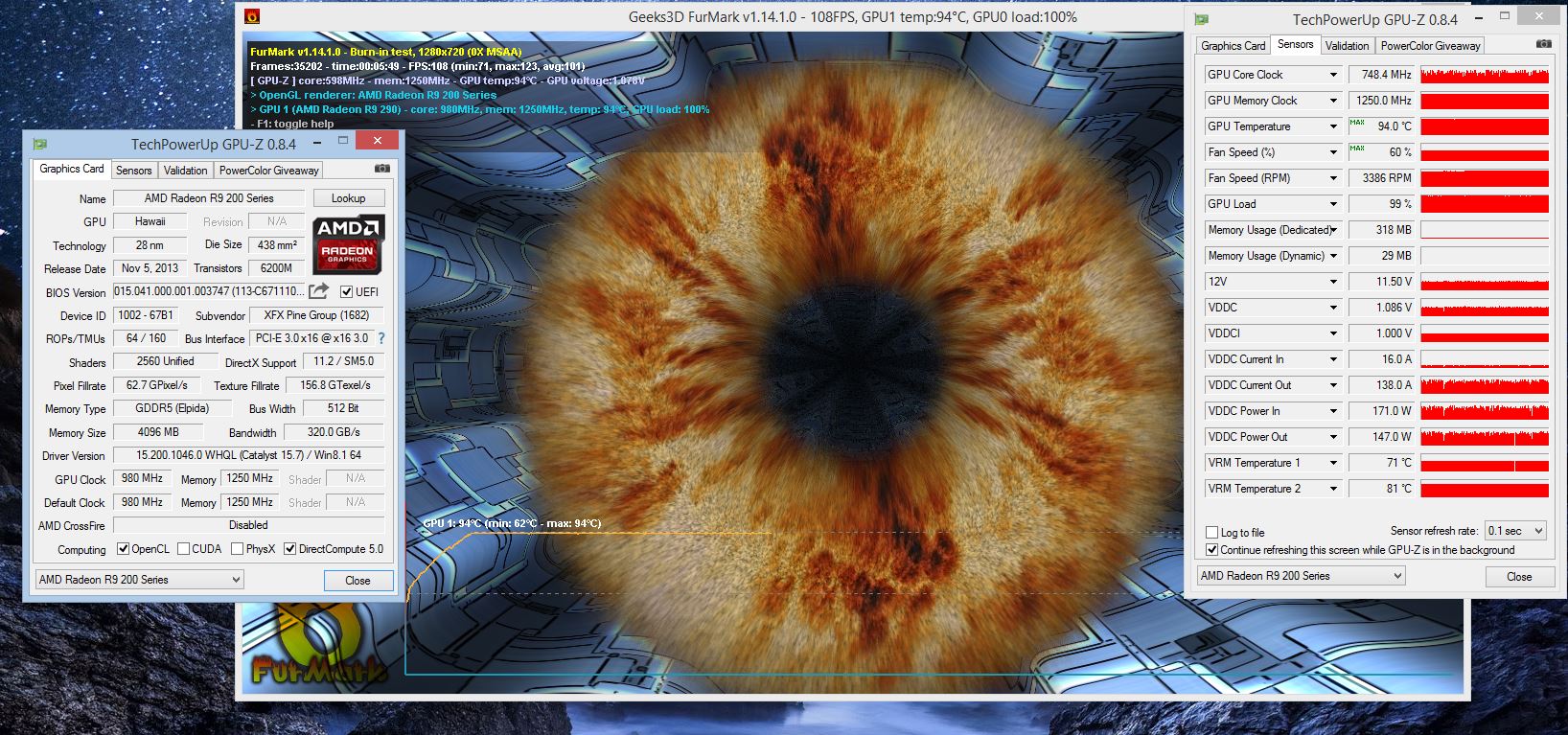Click the Driver Version field

click(249, 455)
